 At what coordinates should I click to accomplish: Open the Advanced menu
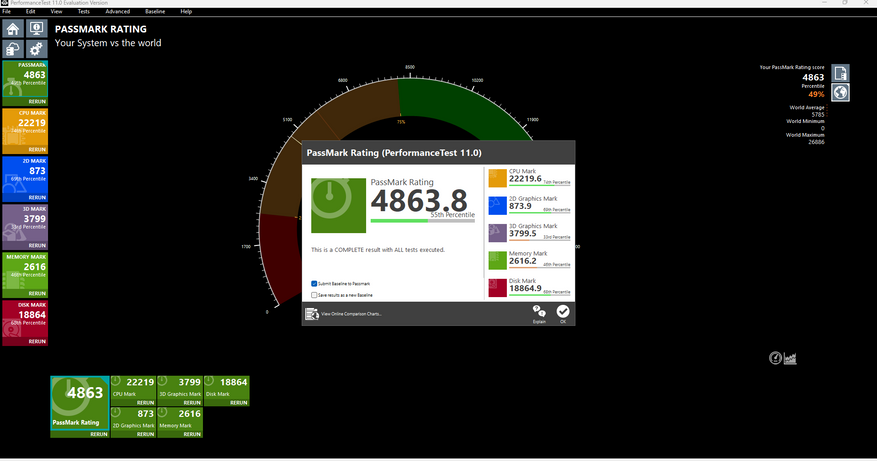[x=117, y=11]
